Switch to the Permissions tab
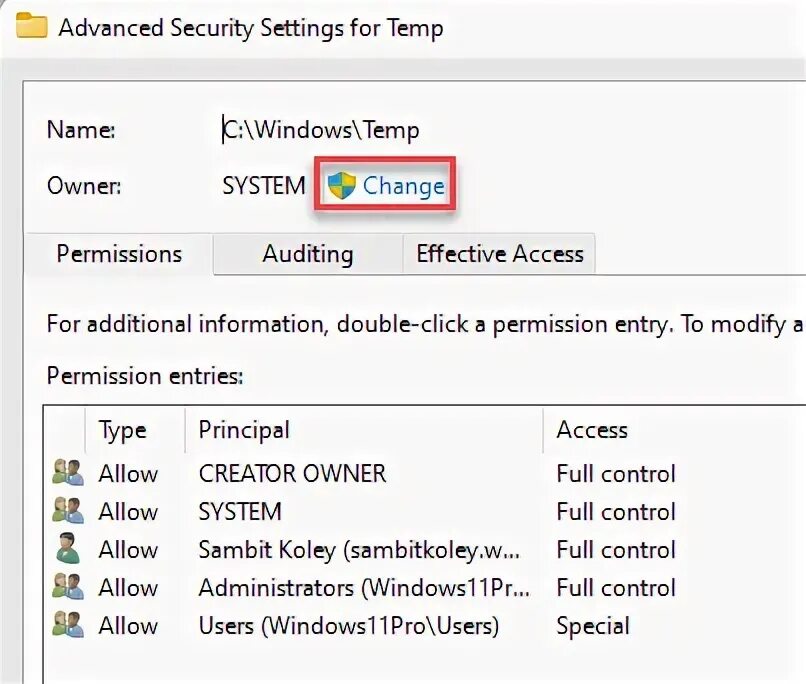806x684 pixels. (119, 254)
